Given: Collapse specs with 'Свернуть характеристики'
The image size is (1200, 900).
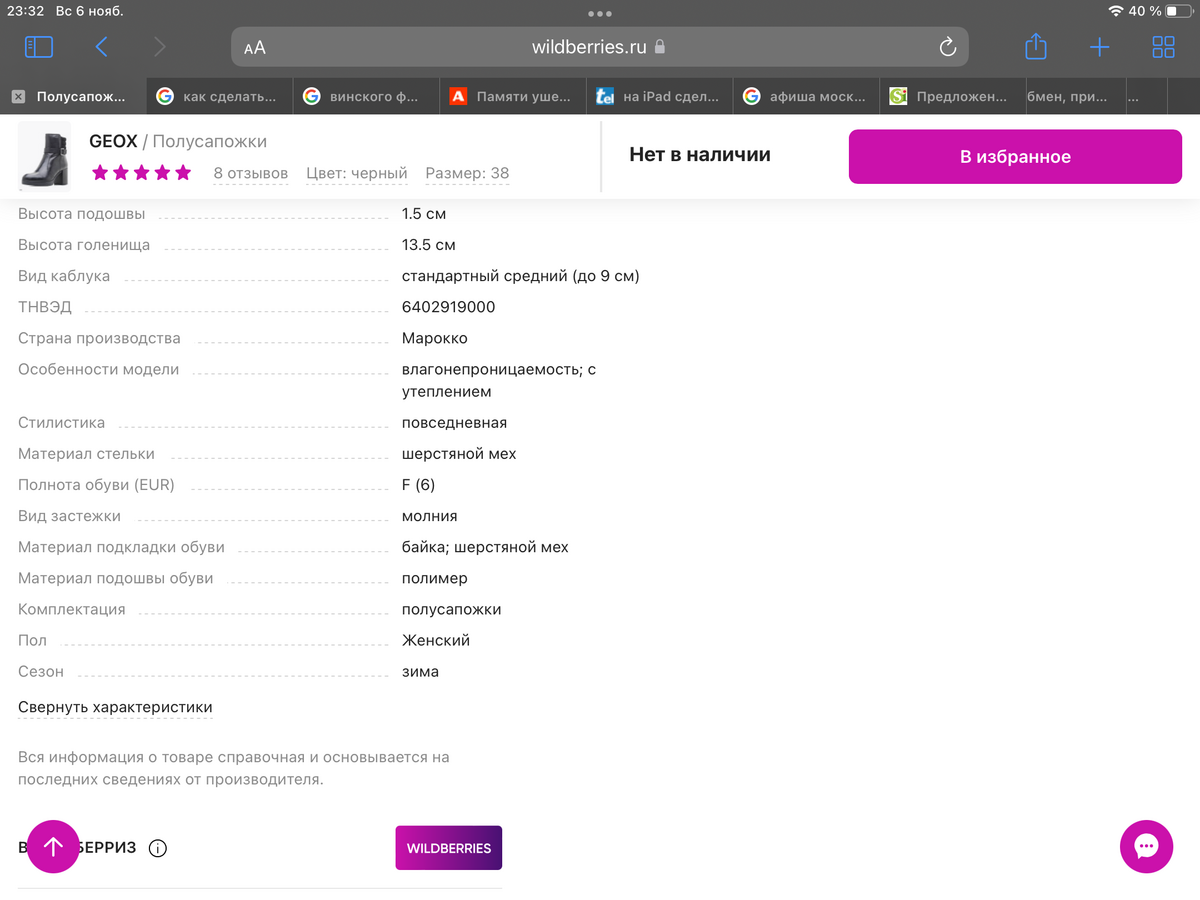Looking at the screenshot, I should tap(115, 707).
